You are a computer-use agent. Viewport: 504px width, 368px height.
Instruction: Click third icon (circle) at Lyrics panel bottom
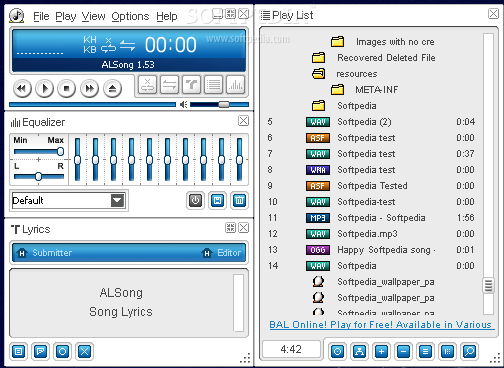click(x=63, y=352)
